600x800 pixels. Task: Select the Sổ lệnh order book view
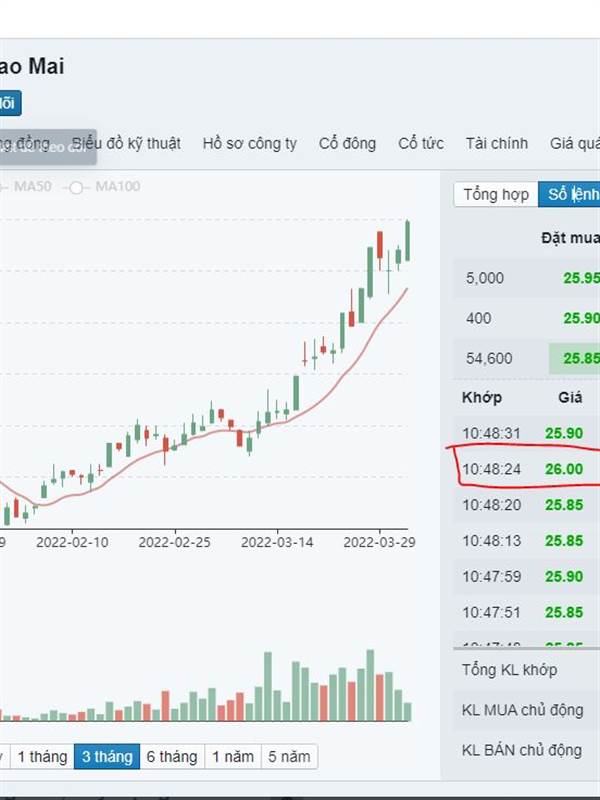pyautogui.click(x=569, y=194)
